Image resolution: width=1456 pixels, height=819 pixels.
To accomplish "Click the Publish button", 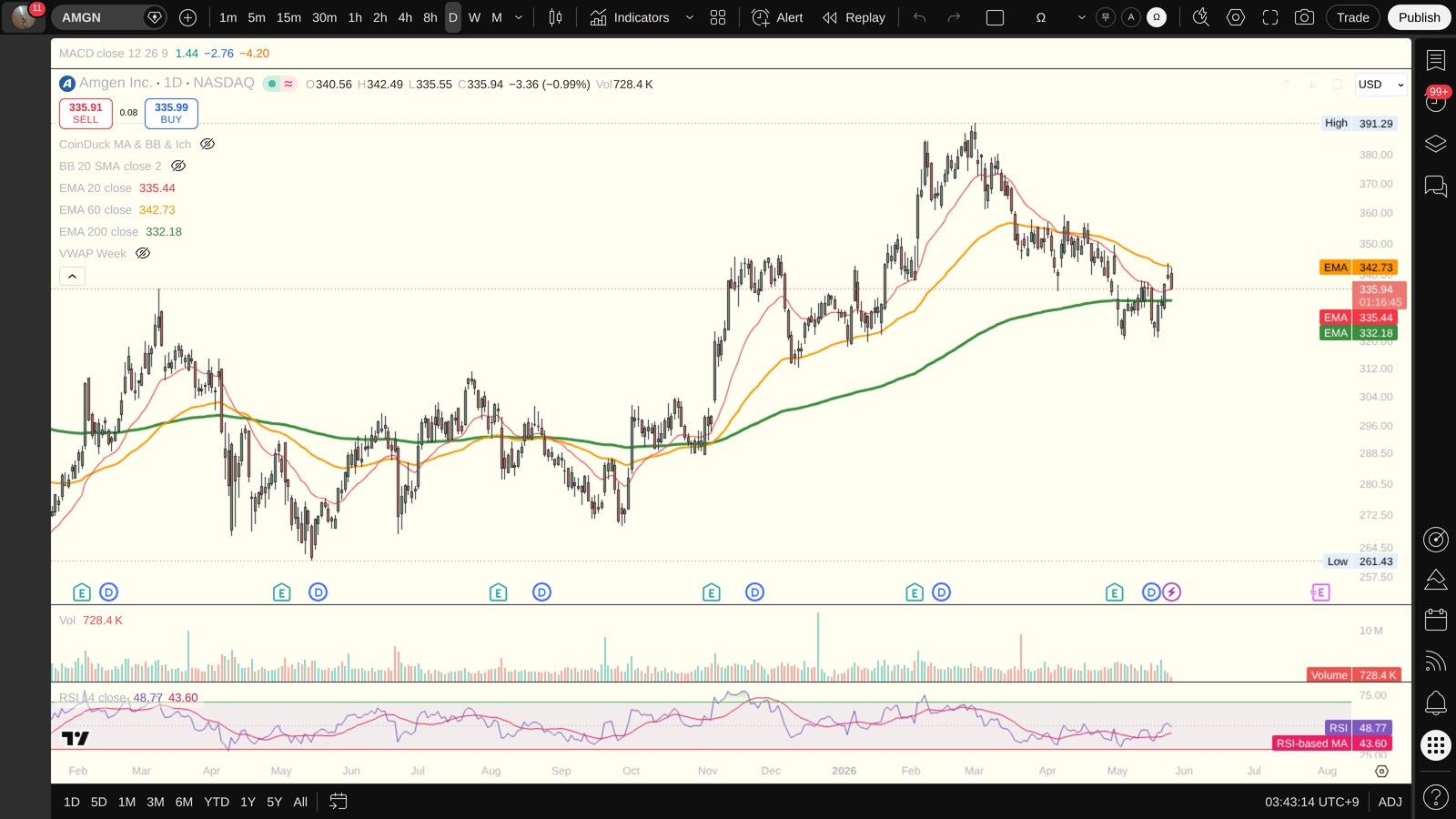I will click(1419, 17).
